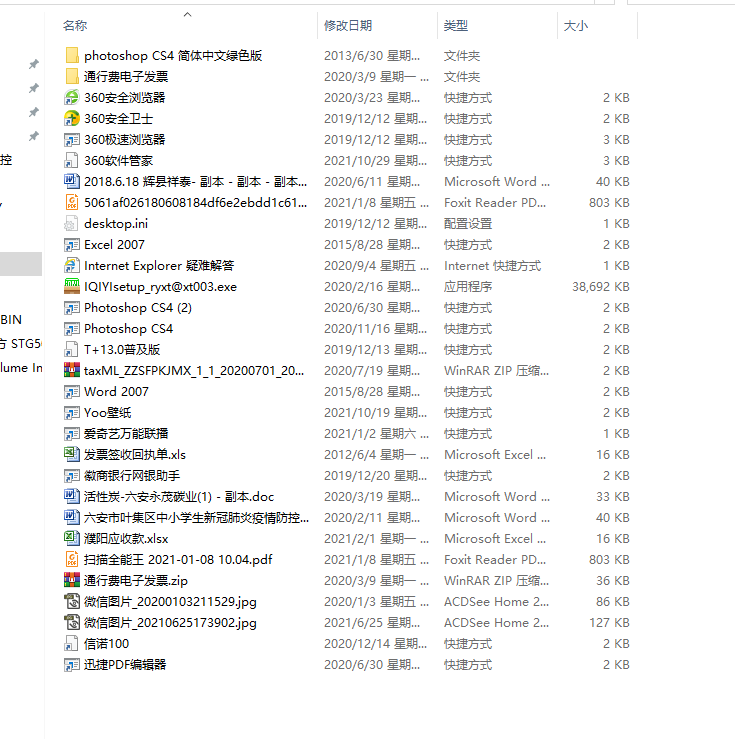Select the 360安全卫士 shortcut icon

[x=72, y=119]
